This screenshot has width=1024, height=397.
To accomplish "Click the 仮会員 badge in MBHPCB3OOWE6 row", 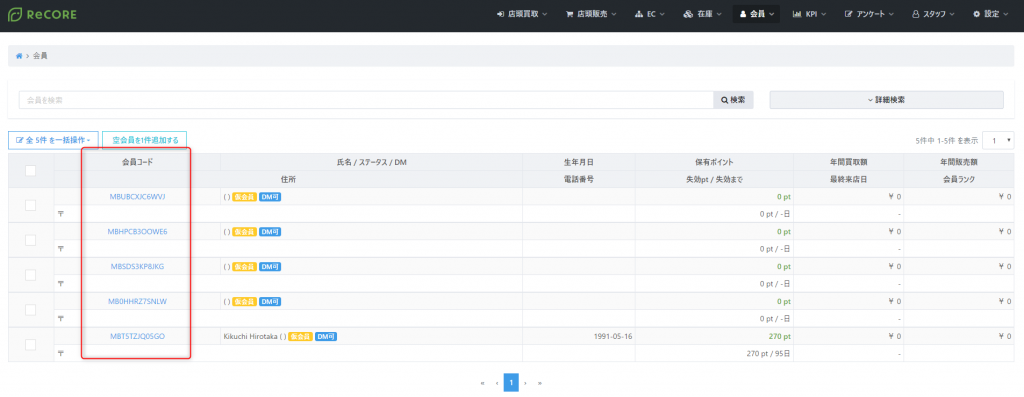I will click(244, 232).
